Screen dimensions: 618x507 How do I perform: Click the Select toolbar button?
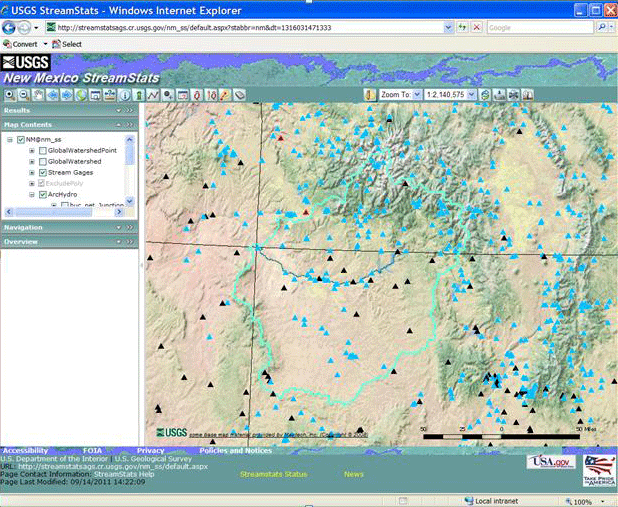pyautogui.click(x=67, y=44)
